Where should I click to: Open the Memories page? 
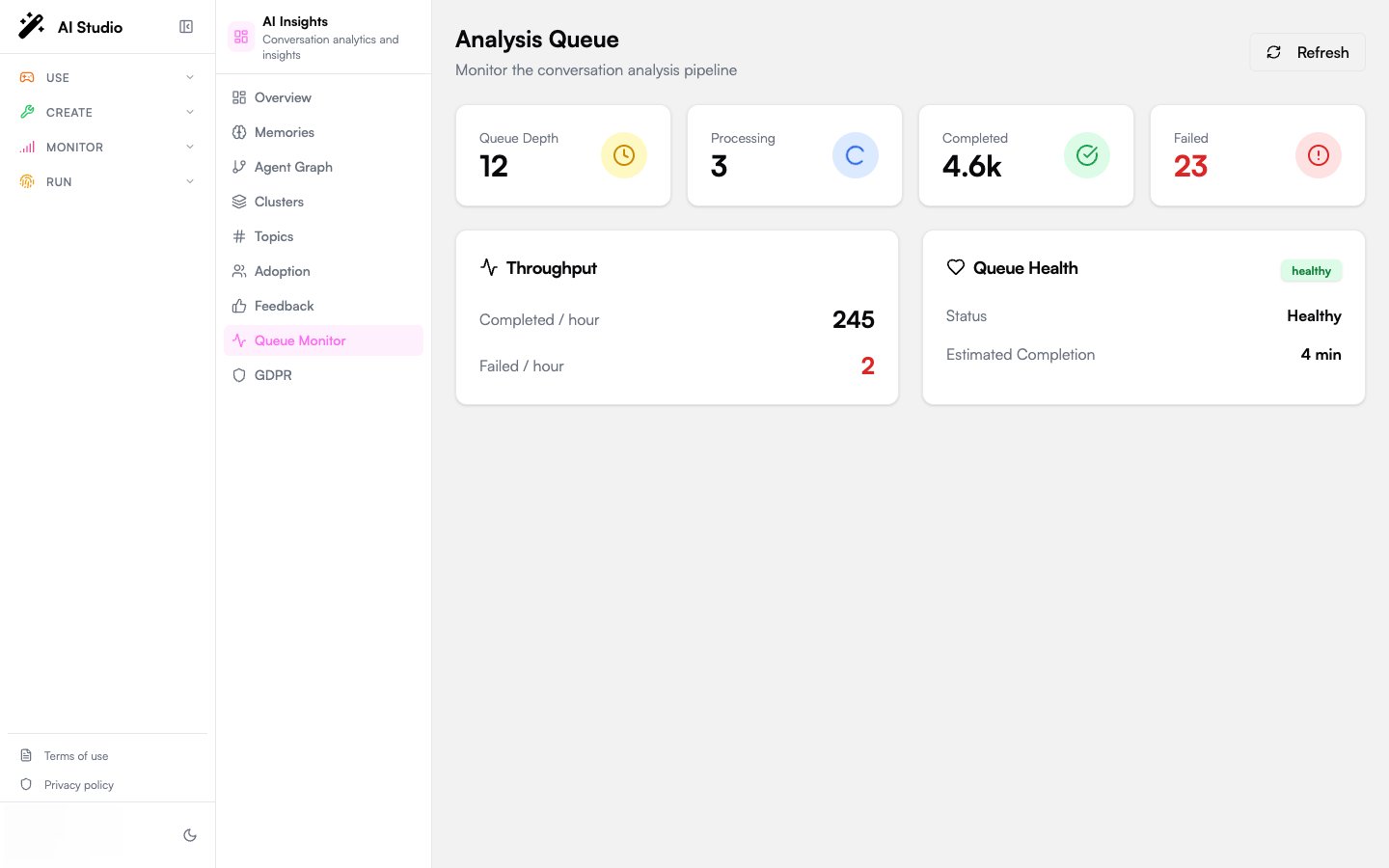(x=323, y=132)
